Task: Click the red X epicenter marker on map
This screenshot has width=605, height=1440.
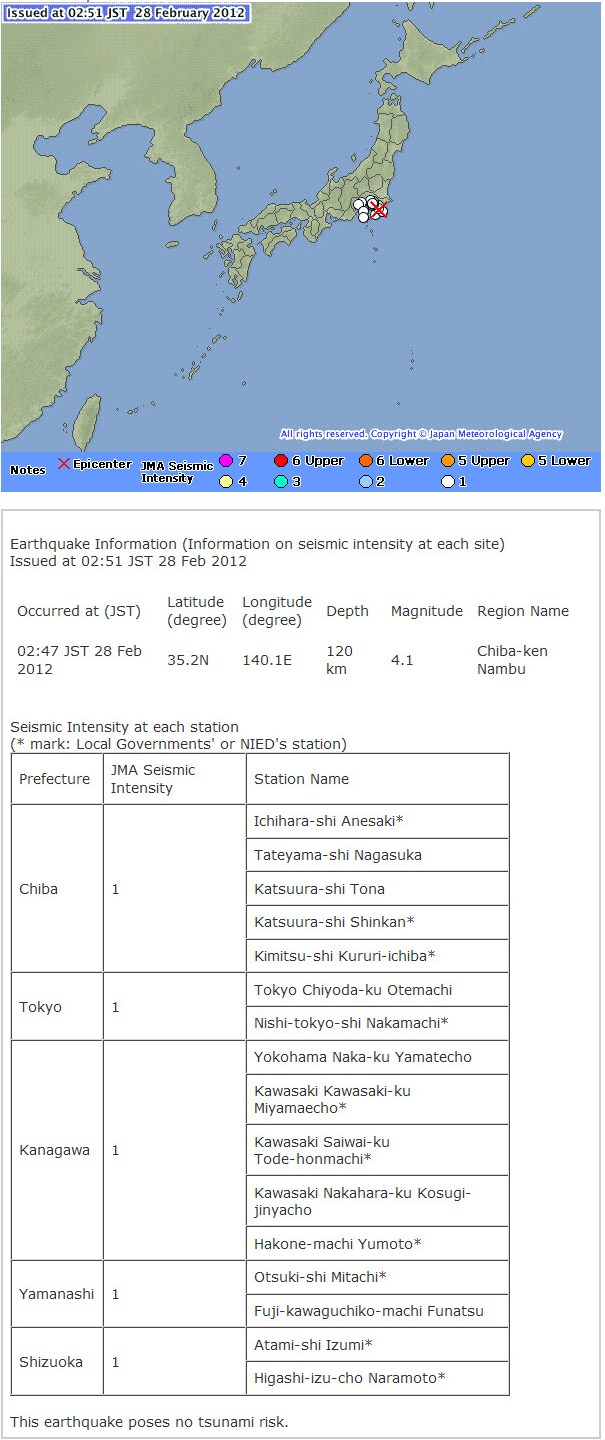Action: point(379,210)
